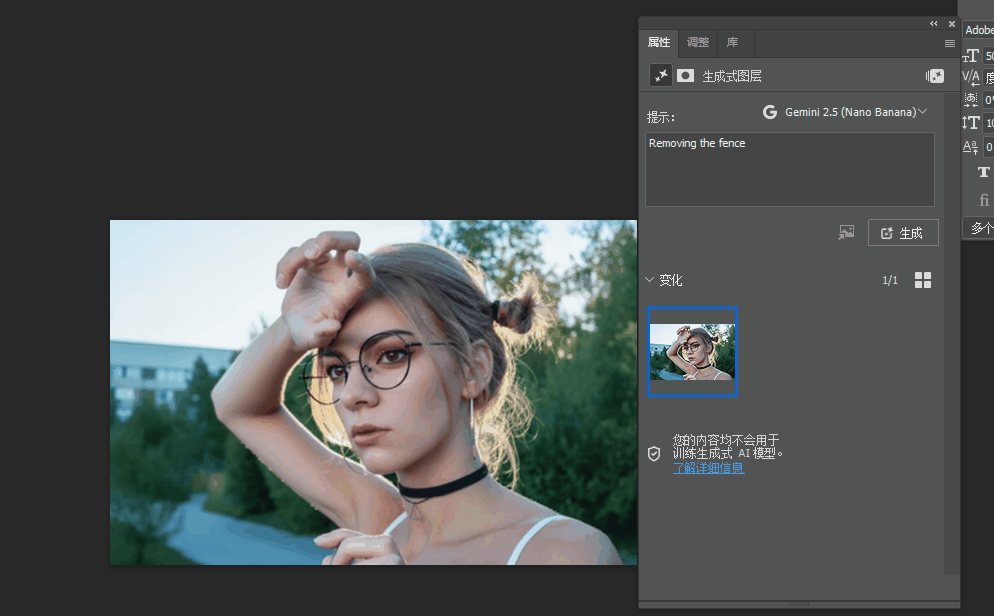Open the Properties panel flyout menu
Viewport: 994px width, 616px height.
click(x=949, y=44)
